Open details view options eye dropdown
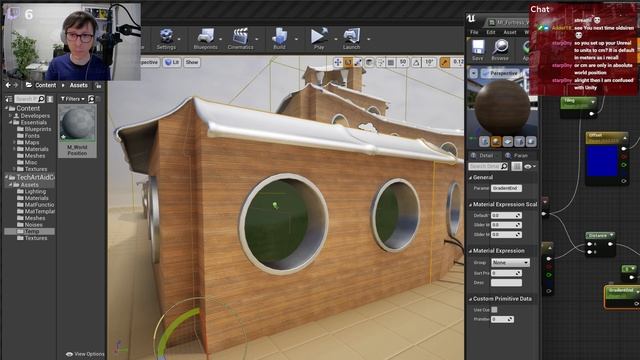The width and height of the screenshot is (640, 360). click(529, 167)
